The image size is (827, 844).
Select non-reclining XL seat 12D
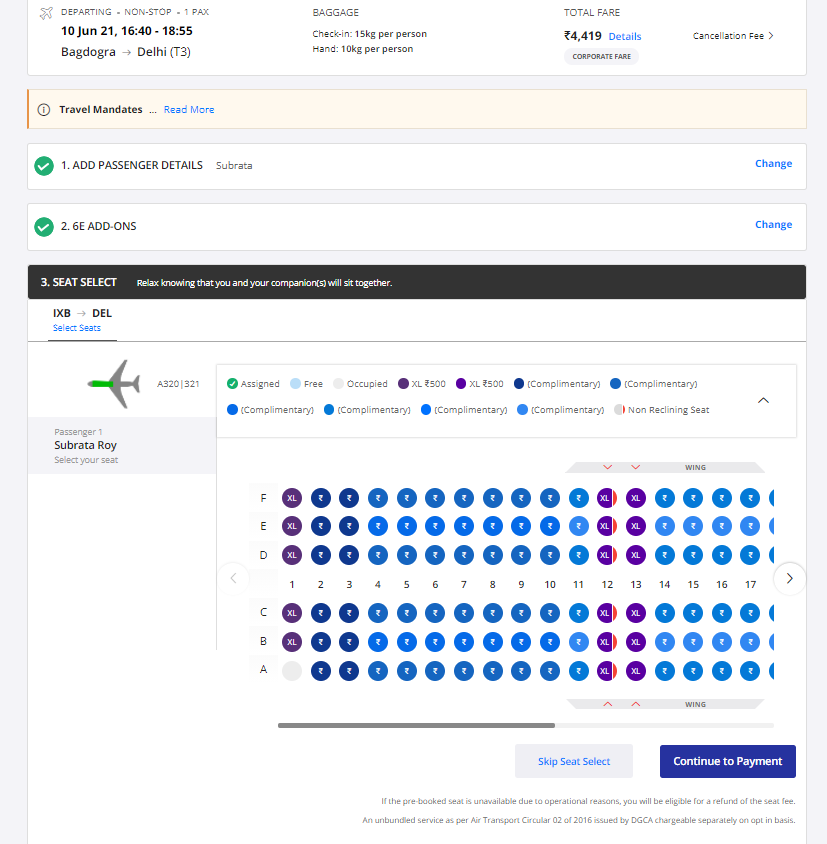point(607,555)
